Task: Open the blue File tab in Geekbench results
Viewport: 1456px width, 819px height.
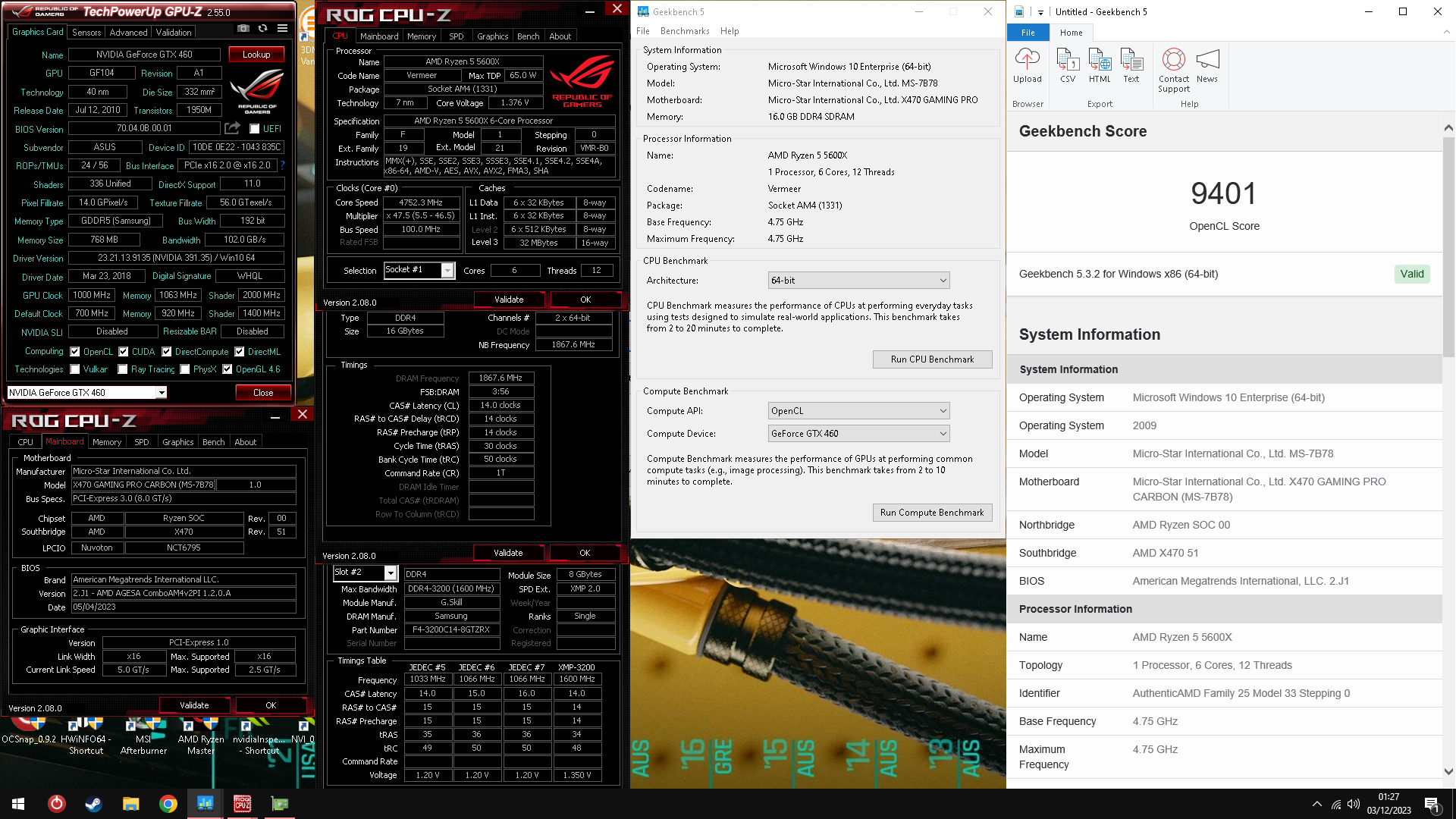Action: 1028,33
